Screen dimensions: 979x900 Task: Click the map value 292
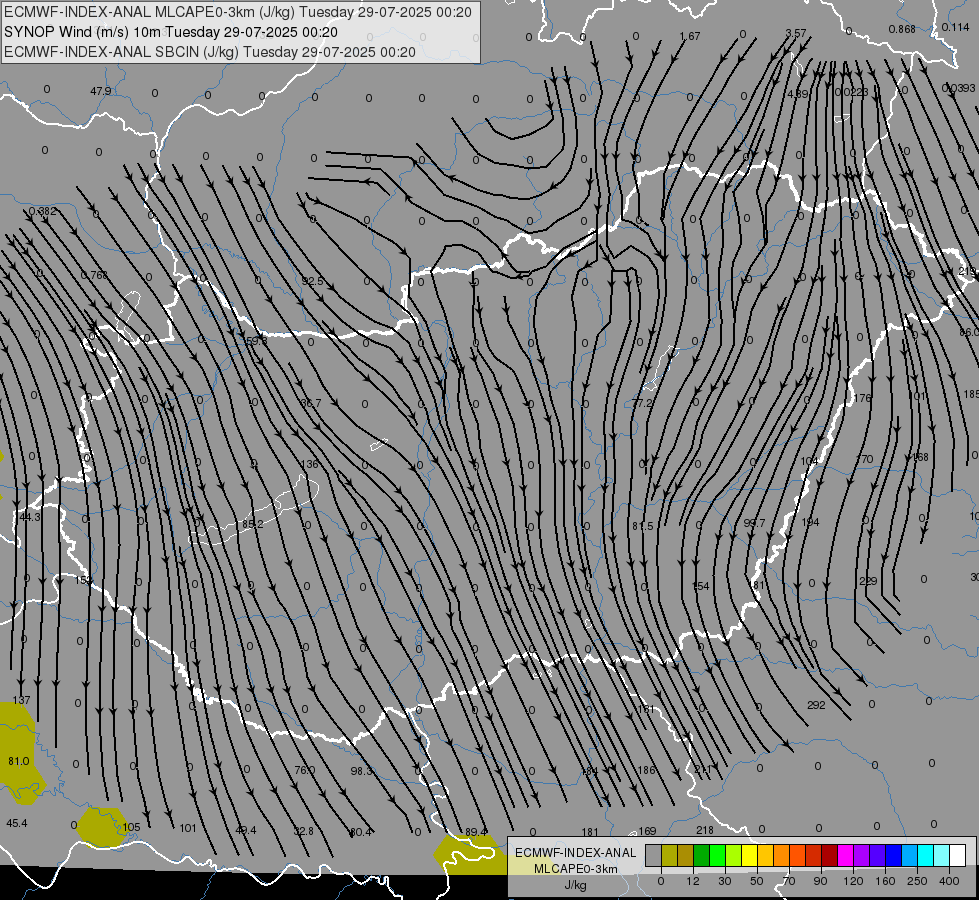816,705
